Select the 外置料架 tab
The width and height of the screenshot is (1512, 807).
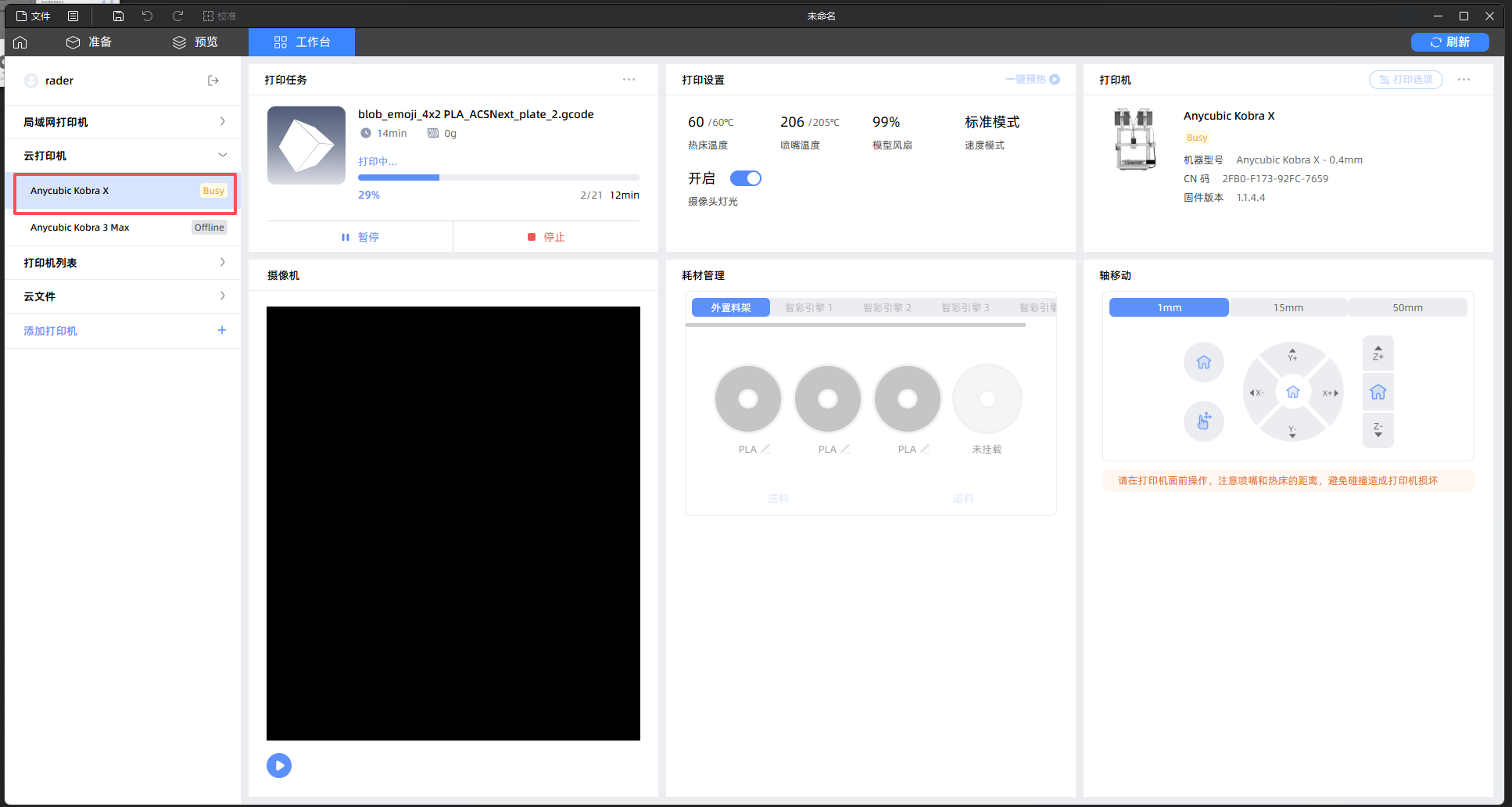(731, 308)
